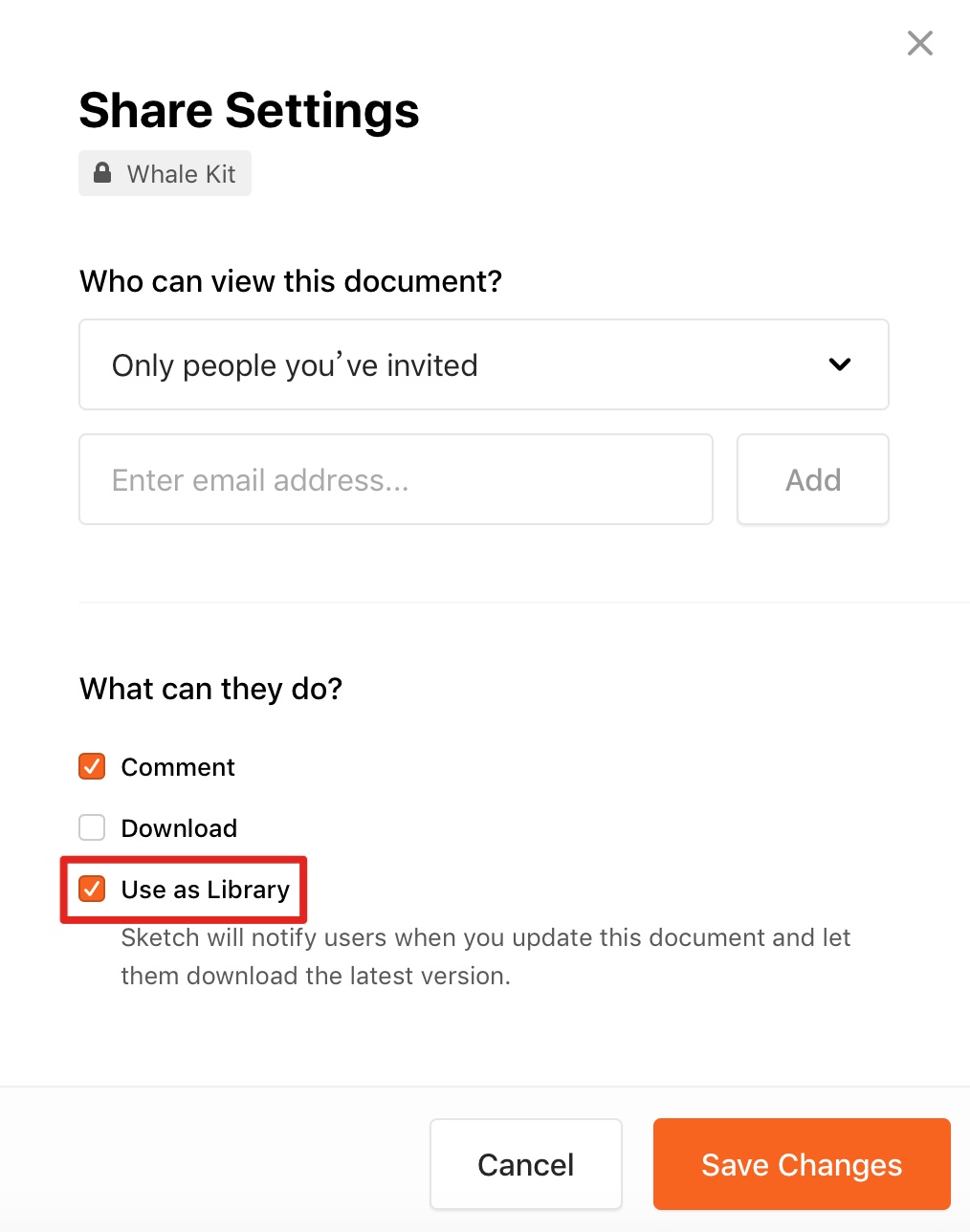
Task: Click the Use as Library label text
Action: click(x=205, y=890)
